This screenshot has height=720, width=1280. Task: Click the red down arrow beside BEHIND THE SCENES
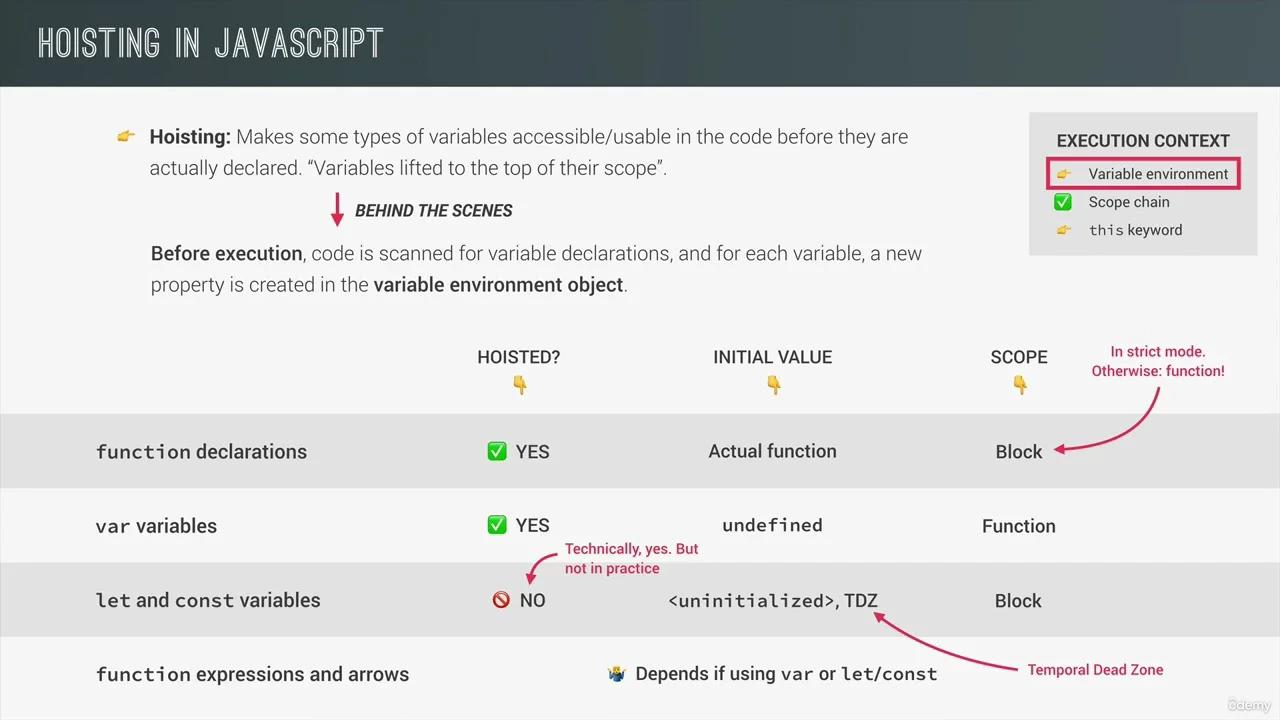(x=337, y=210)
